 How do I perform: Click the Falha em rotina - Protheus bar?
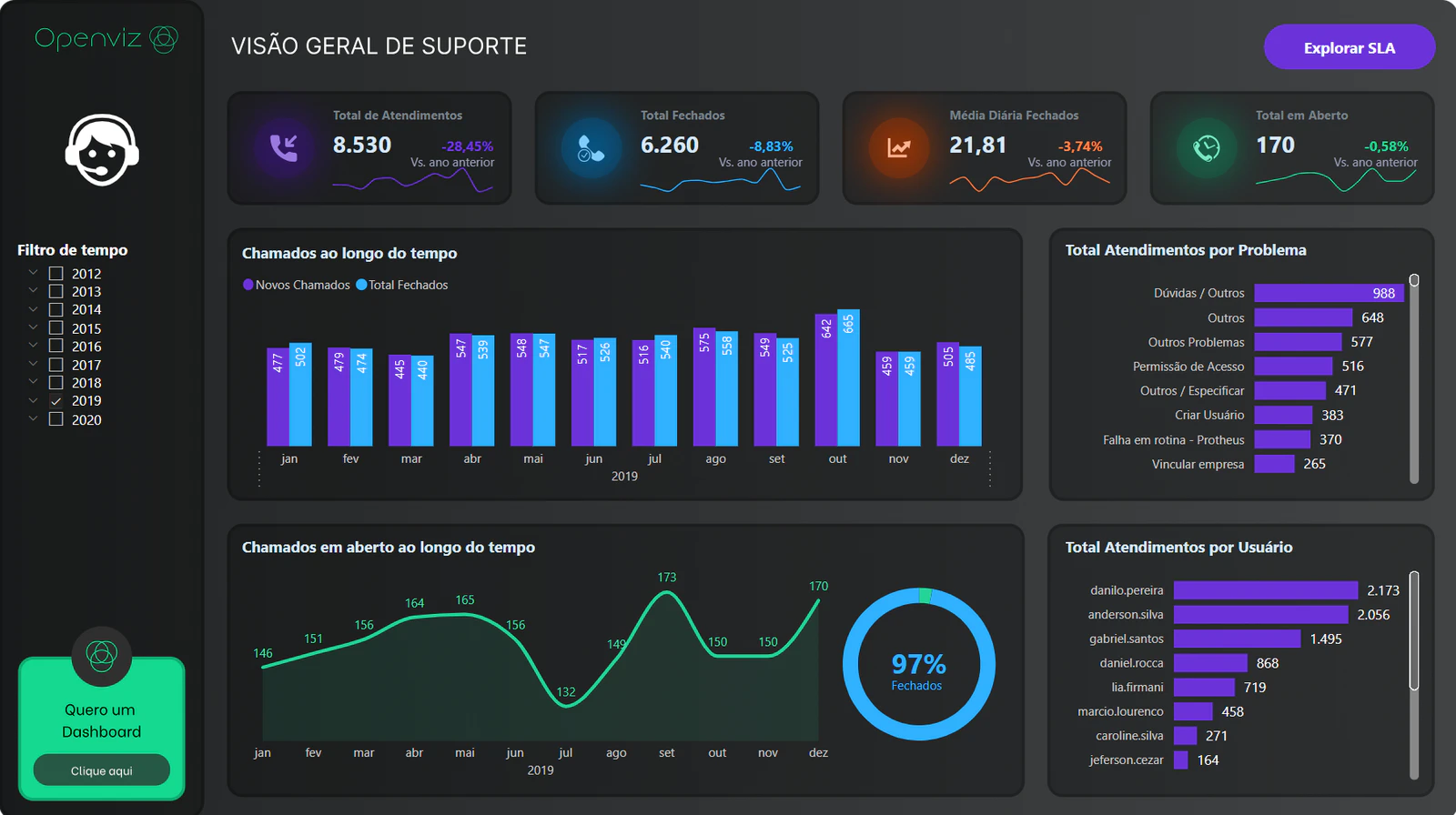1283,439
